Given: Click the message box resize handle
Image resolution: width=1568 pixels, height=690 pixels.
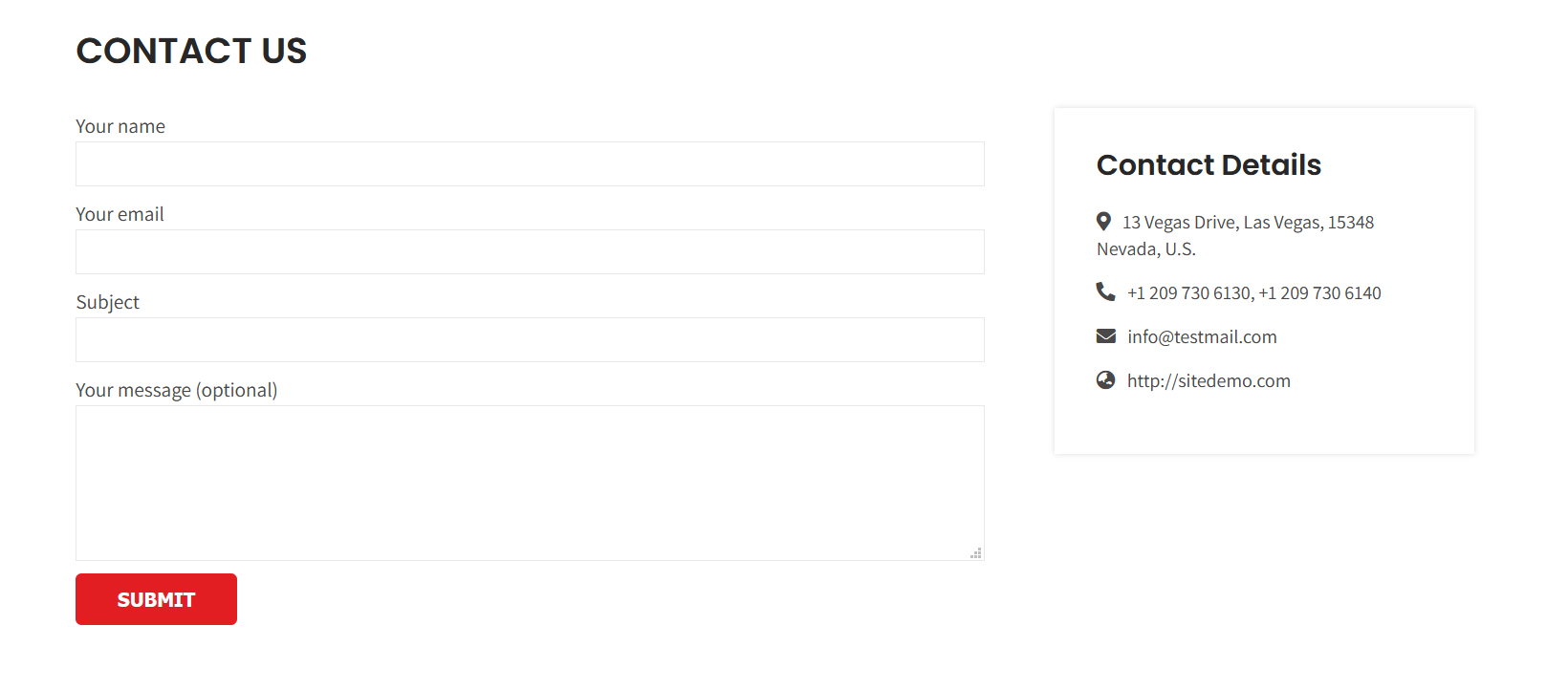Looking at the screenshot, I should click(976, 552).
